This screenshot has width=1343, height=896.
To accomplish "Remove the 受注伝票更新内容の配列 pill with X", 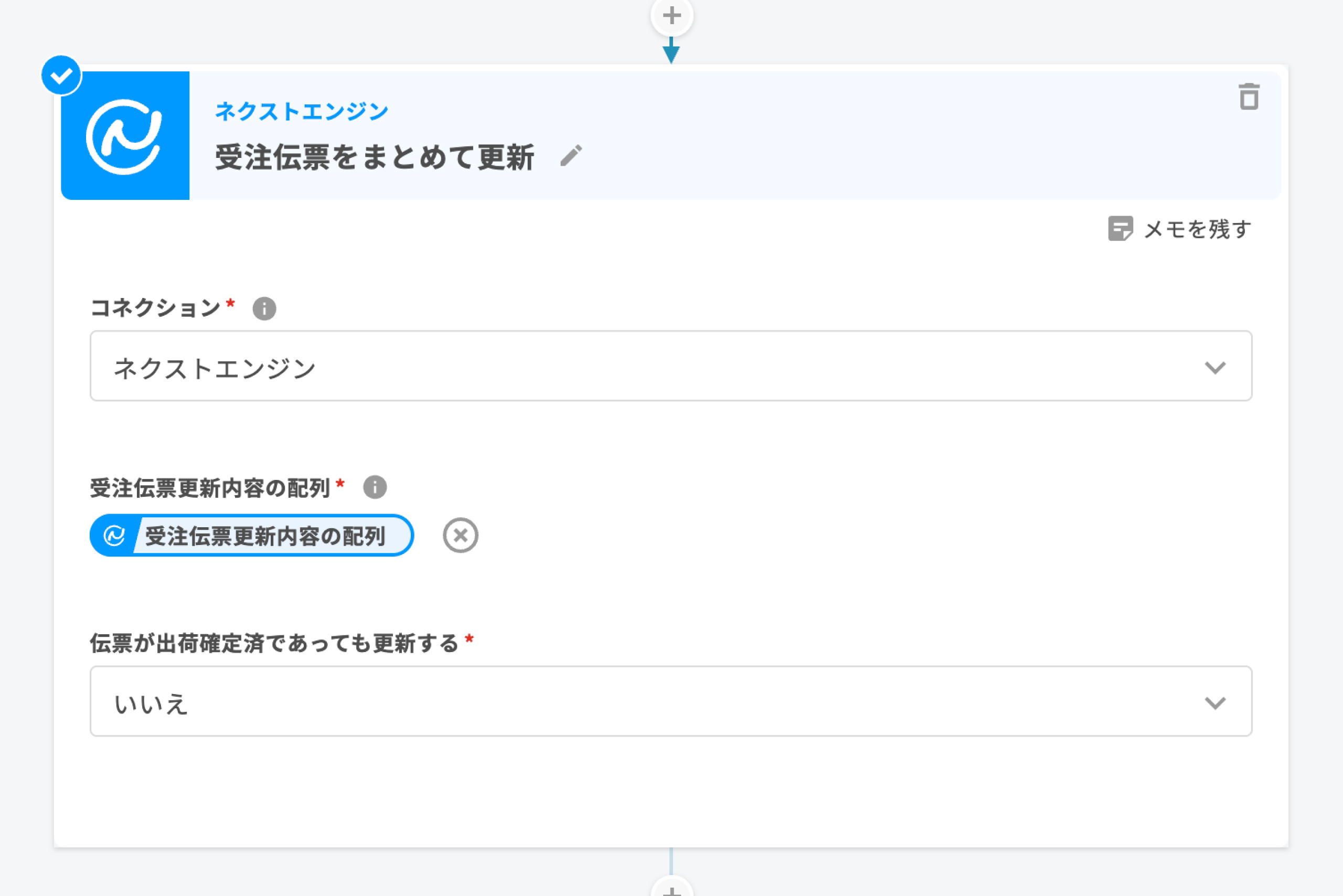I will (460, 536).
